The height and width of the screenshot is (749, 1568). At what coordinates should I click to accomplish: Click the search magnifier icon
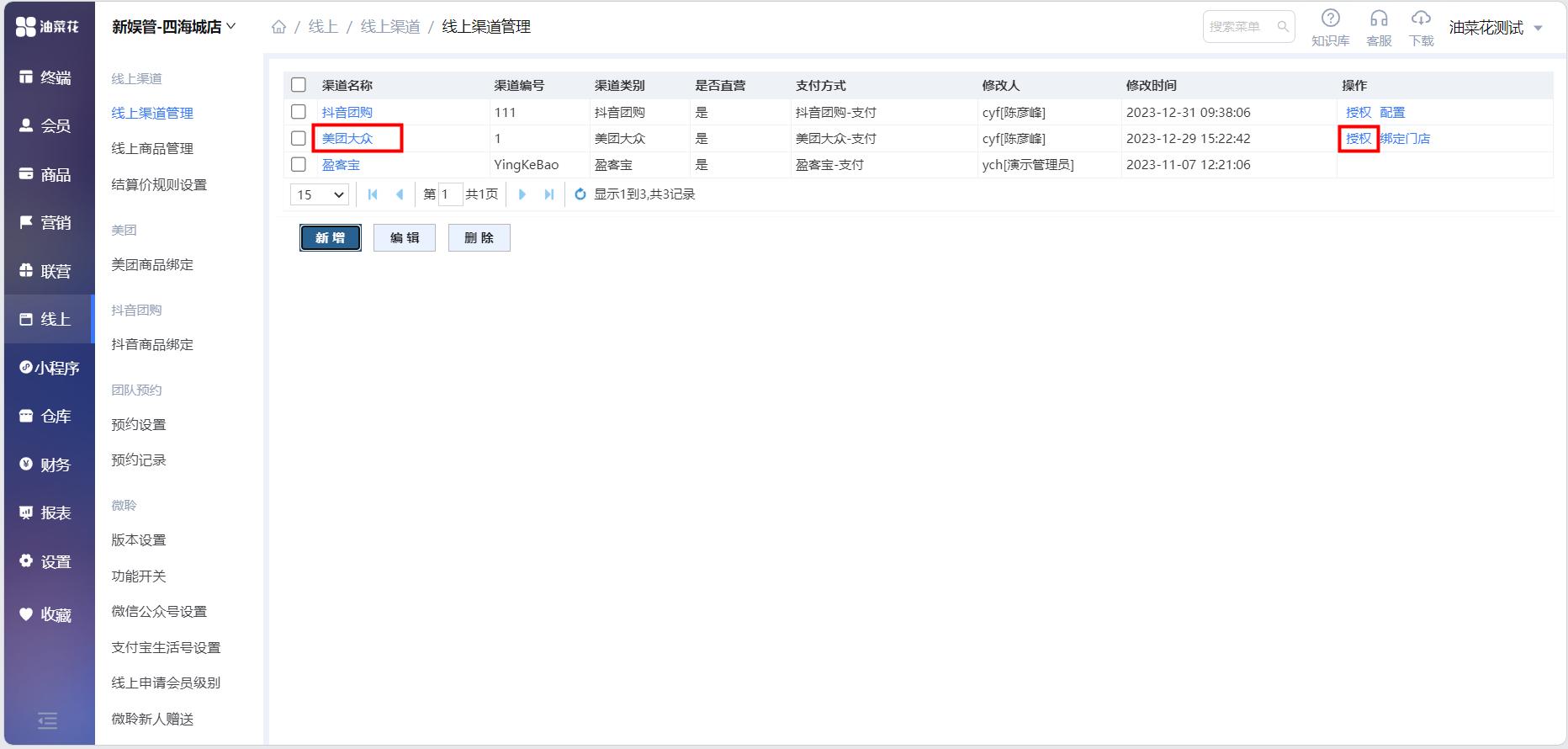(1283, 27)
